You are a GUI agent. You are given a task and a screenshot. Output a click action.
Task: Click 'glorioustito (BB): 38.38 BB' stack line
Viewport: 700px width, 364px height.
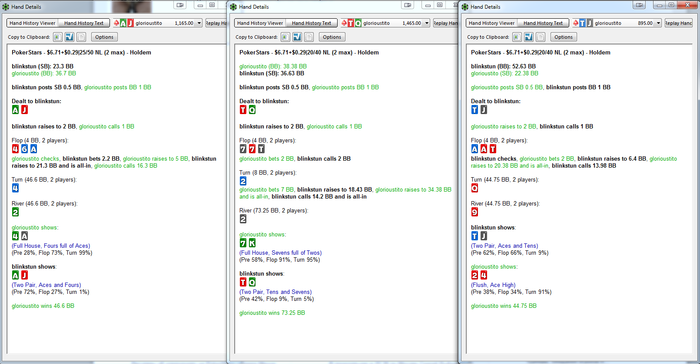(x=273, y=66)
